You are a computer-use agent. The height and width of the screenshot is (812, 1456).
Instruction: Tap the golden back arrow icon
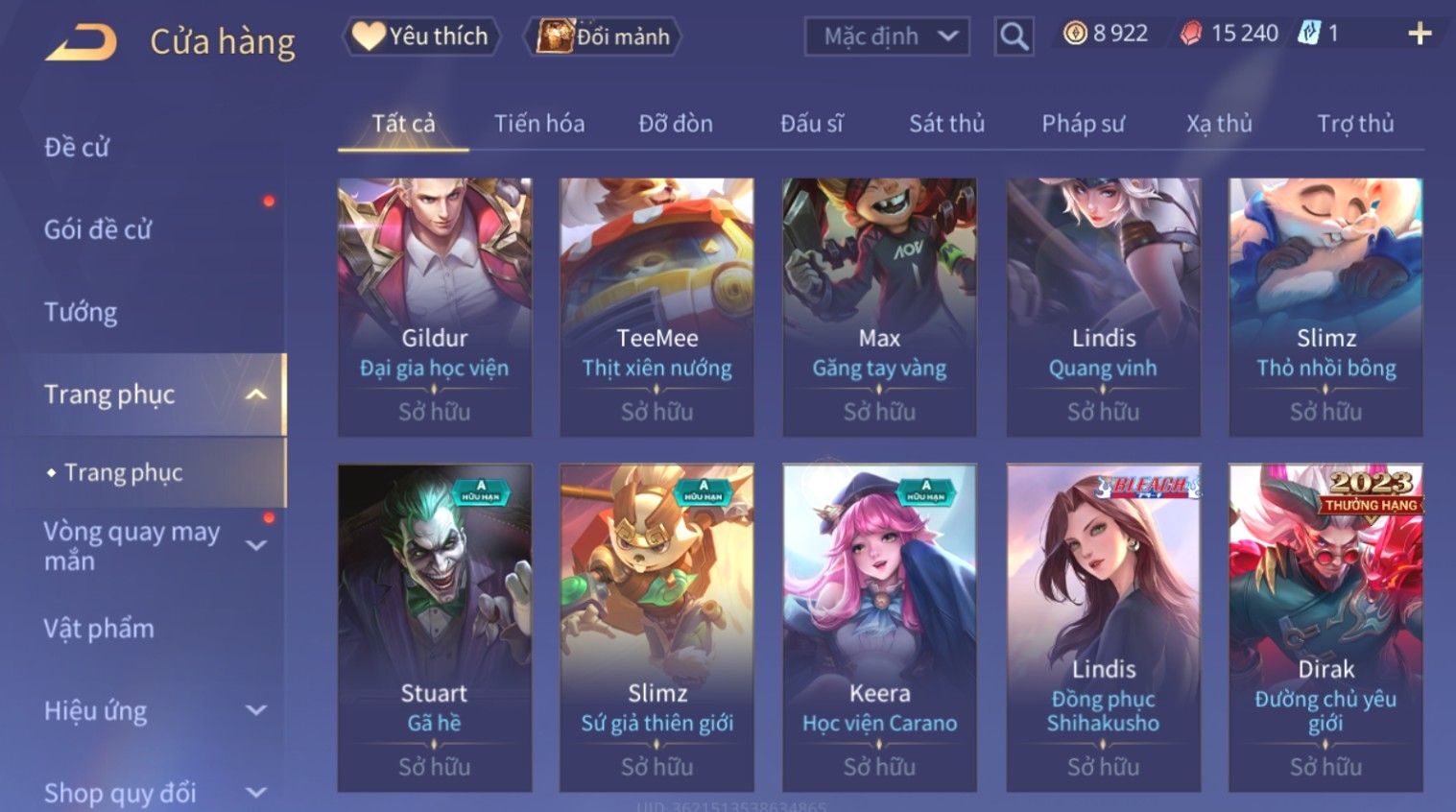82,42
